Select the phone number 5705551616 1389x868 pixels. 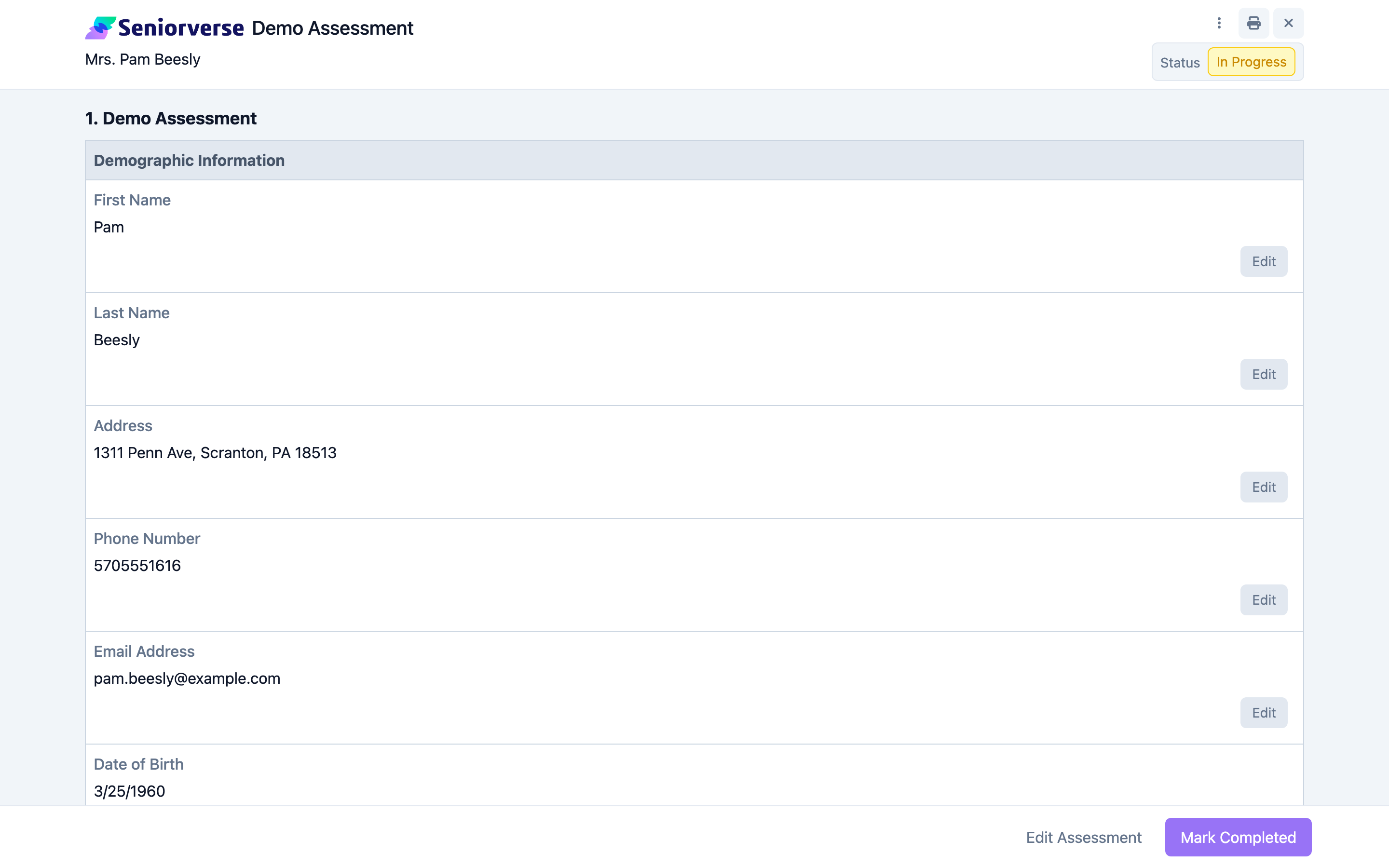(137, 566)
